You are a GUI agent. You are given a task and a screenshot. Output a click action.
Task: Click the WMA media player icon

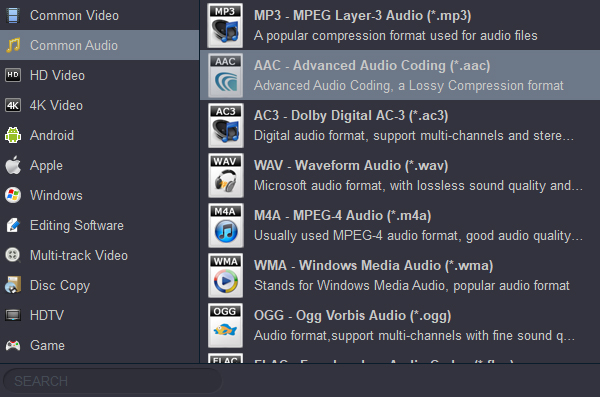pyautogui.click(x=225, y=275)
